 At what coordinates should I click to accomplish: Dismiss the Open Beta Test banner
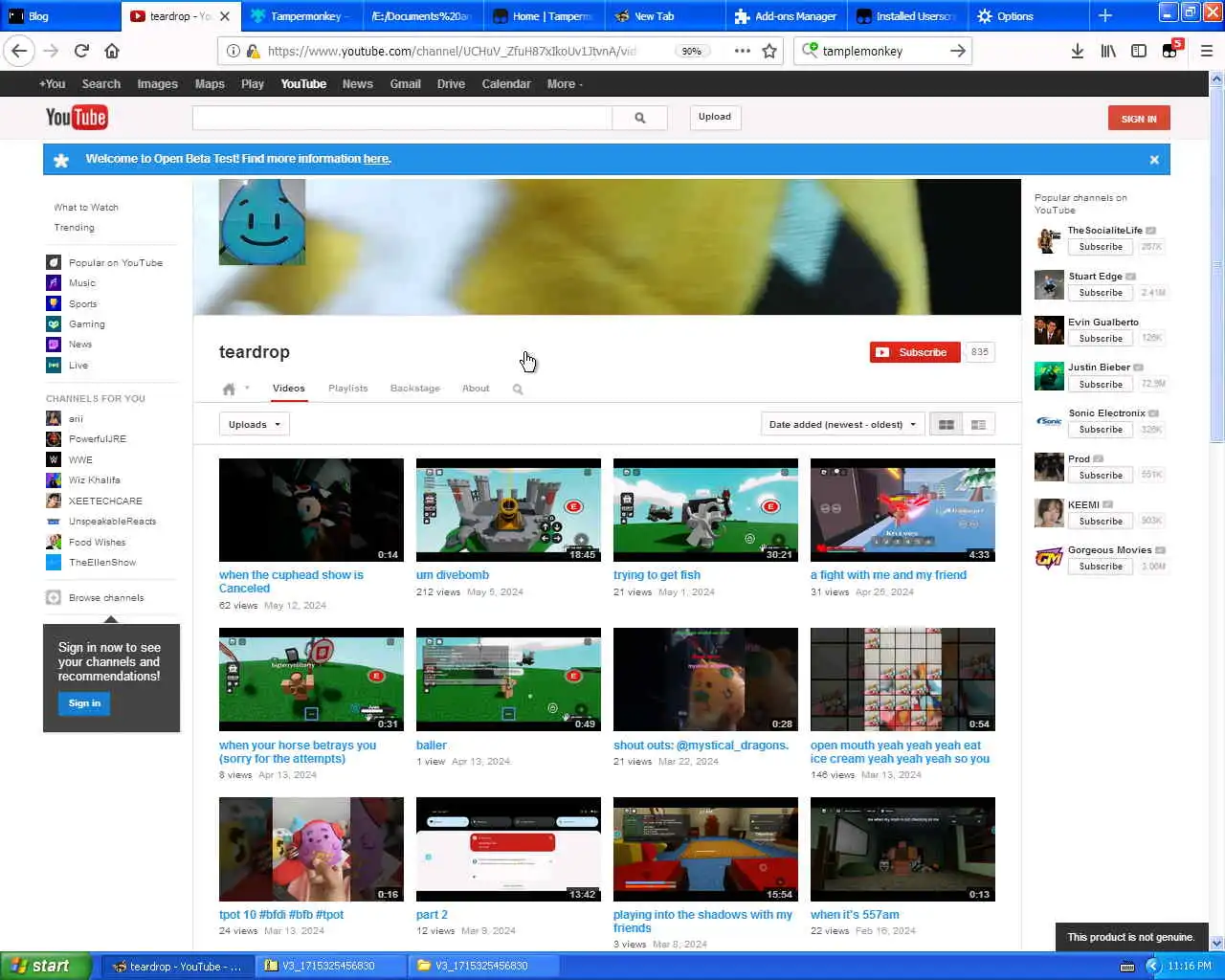click(x=1154, y=160)
